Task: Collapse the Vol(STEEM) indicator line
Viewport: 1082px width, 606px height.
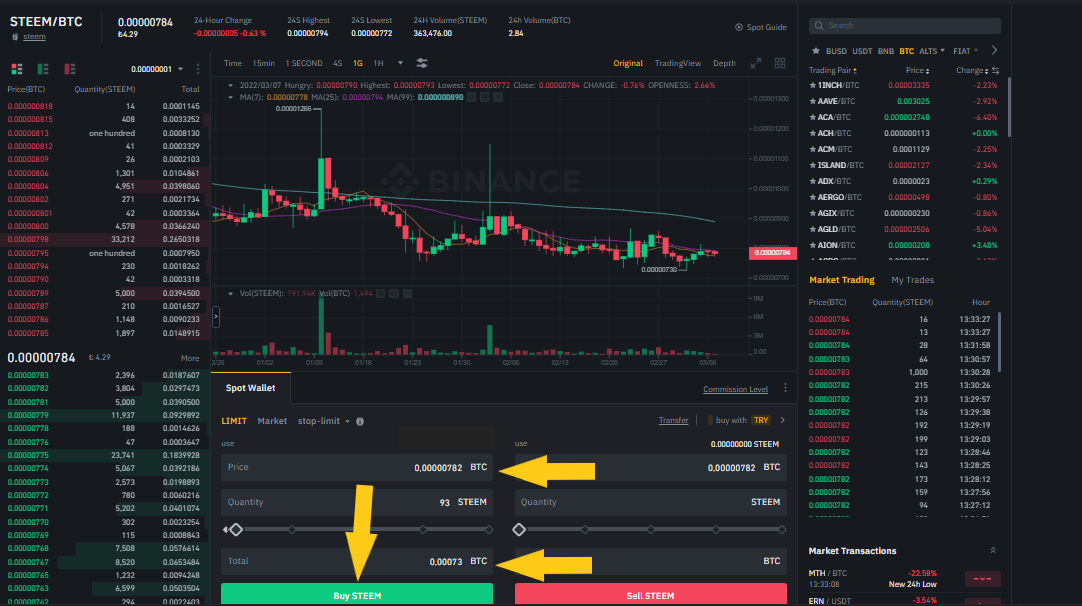Action: point(230,293)
